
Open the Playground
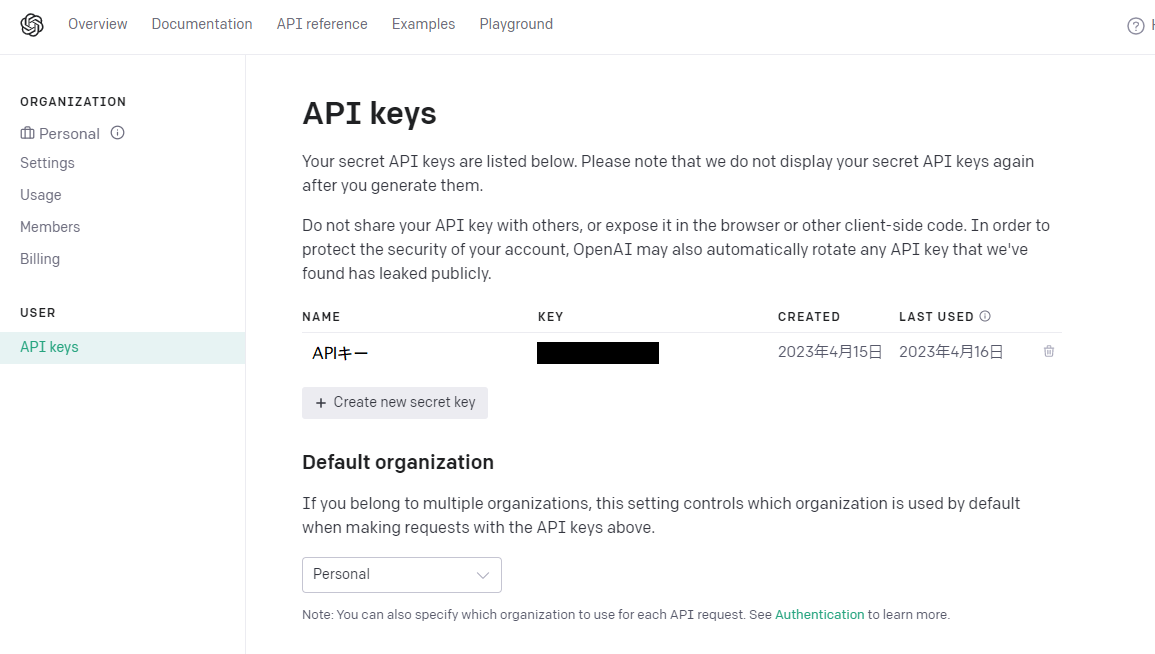516,24
